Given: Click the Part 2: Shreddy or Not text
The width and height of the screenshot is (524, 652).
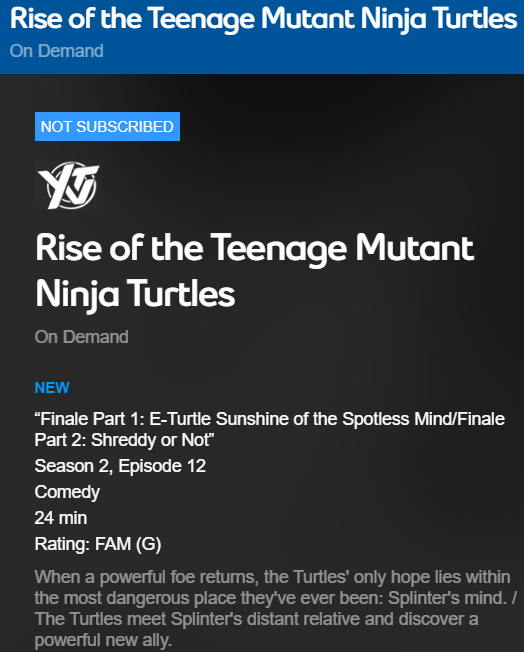Looking at the screenshot, I should click(124, 440).
